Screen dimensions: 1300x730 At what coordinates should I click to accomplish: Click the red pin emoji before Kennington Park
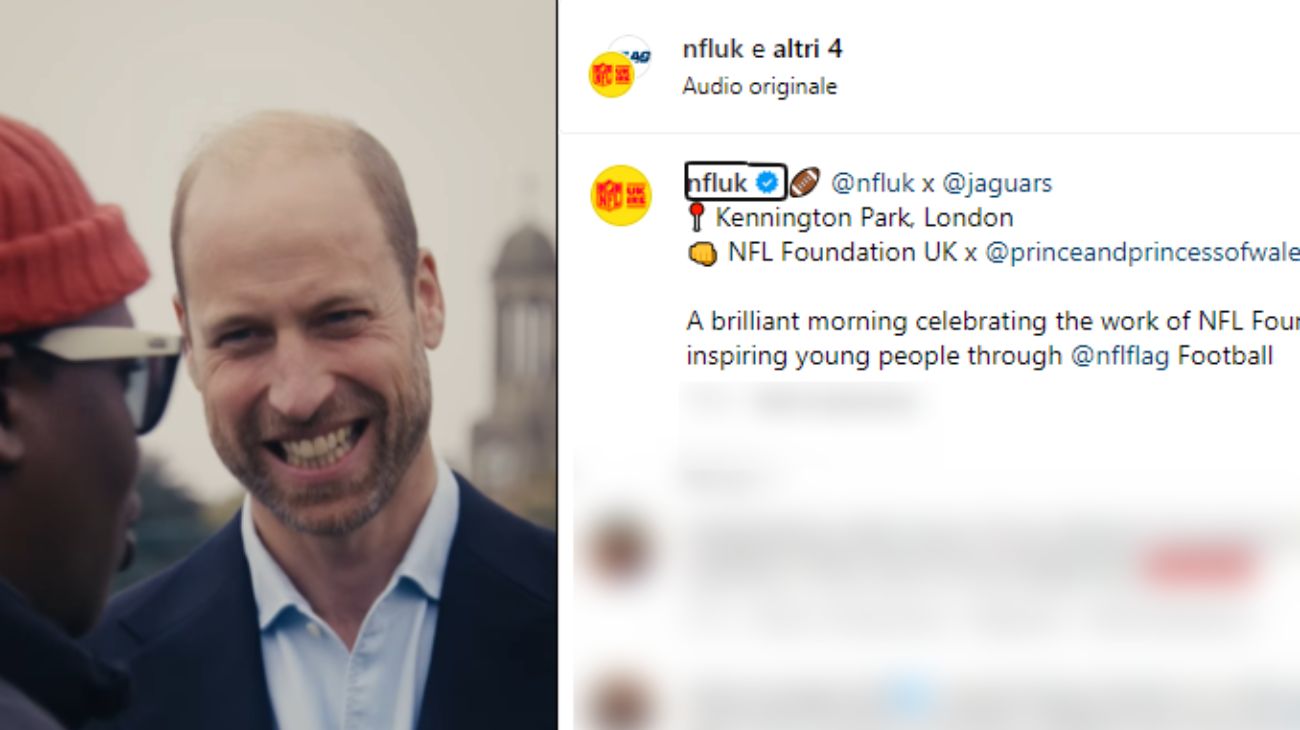[697, 217]
